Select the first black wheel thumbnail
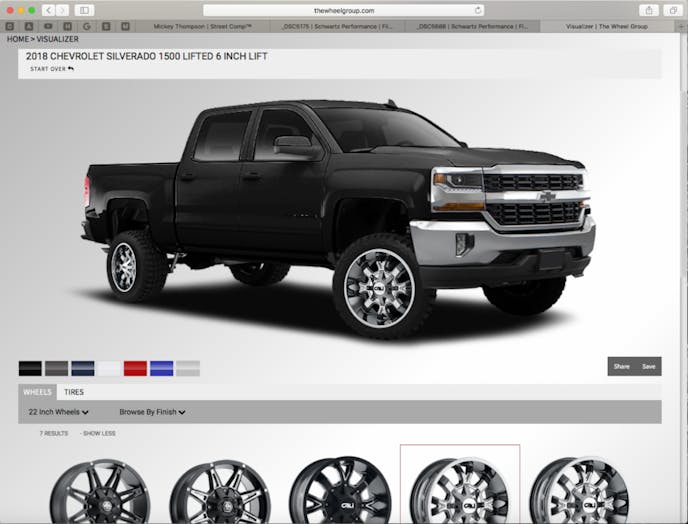 coord(99,492)
